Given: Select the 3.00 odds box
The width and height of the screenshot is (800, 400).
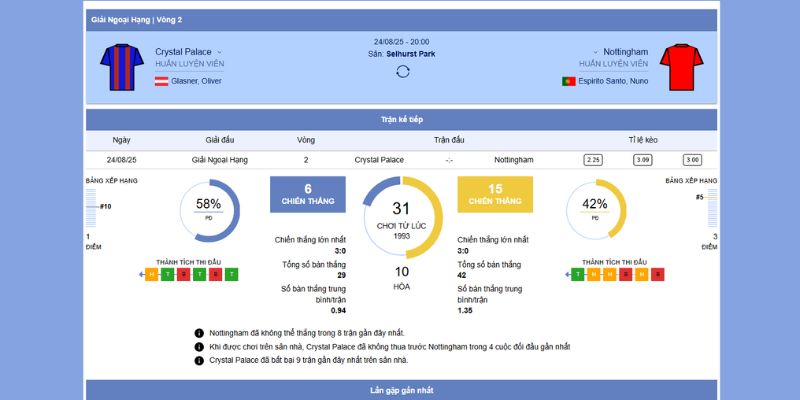Looking at the screenshot, I should (692, 159).
